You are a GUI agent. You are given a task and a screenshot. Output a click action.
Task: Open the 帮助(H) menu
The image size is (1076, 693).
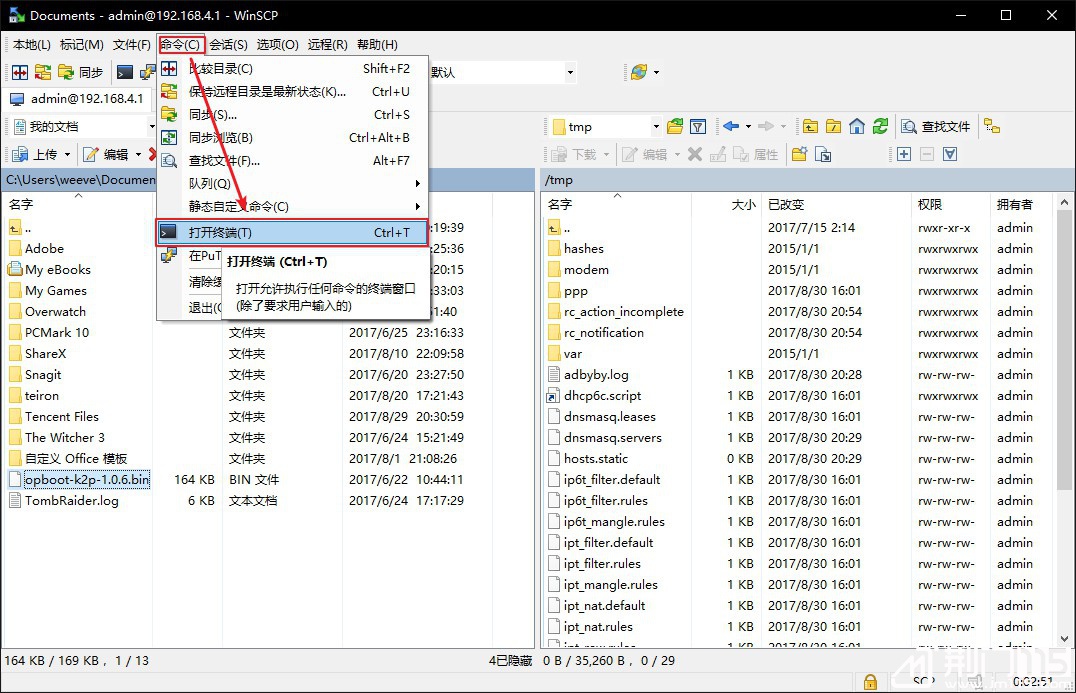coord(377,45)
